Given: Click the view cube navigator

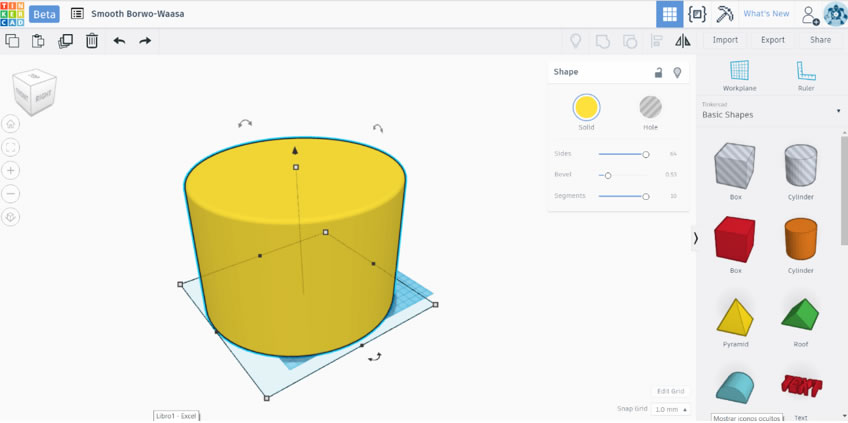Looking at the screenshot, I should pyautogui.click(x=35, y=92).
